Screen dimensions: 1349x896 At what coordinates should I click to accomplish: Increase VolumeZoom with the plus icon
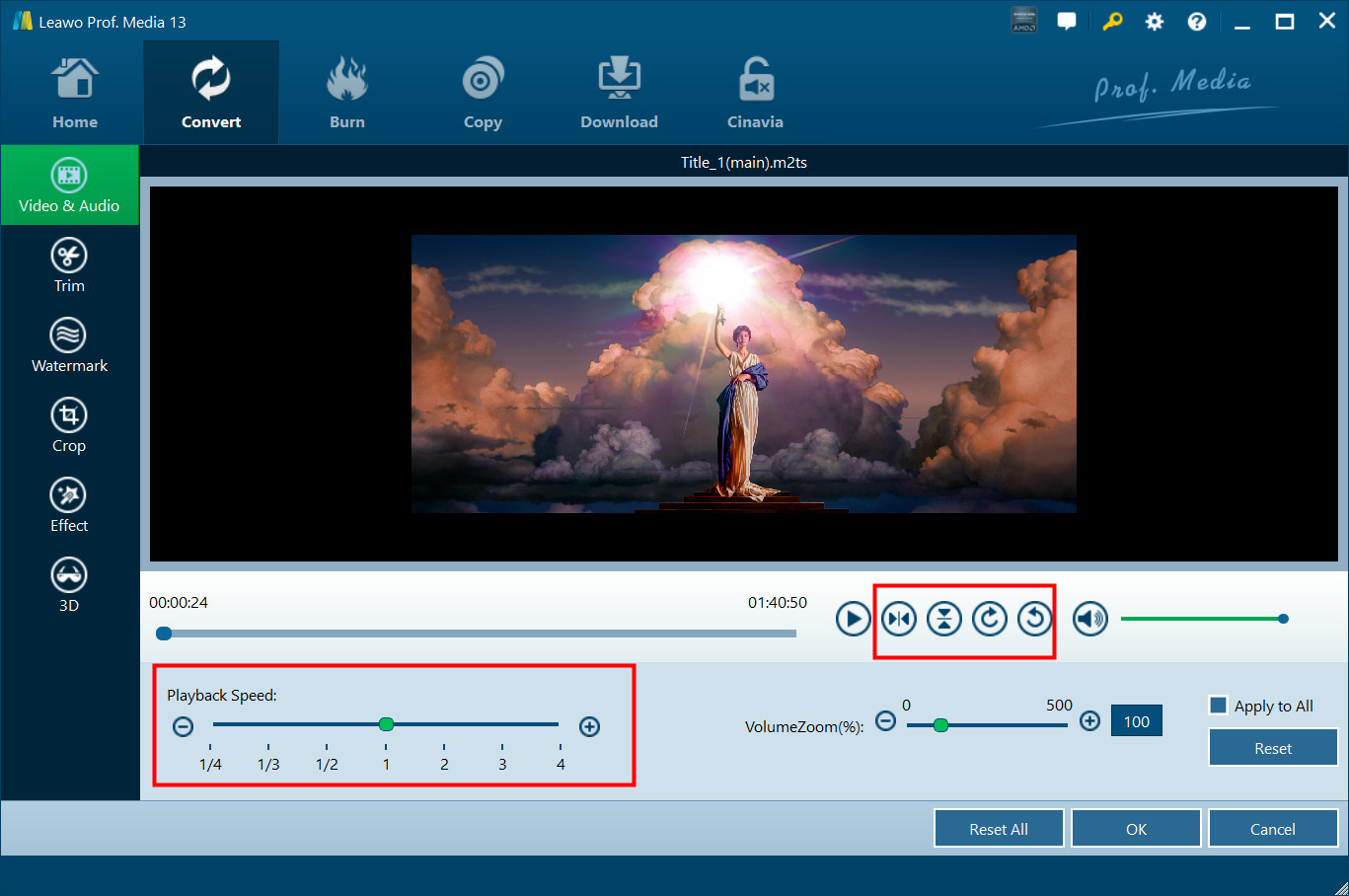[x=1089, y=721]
